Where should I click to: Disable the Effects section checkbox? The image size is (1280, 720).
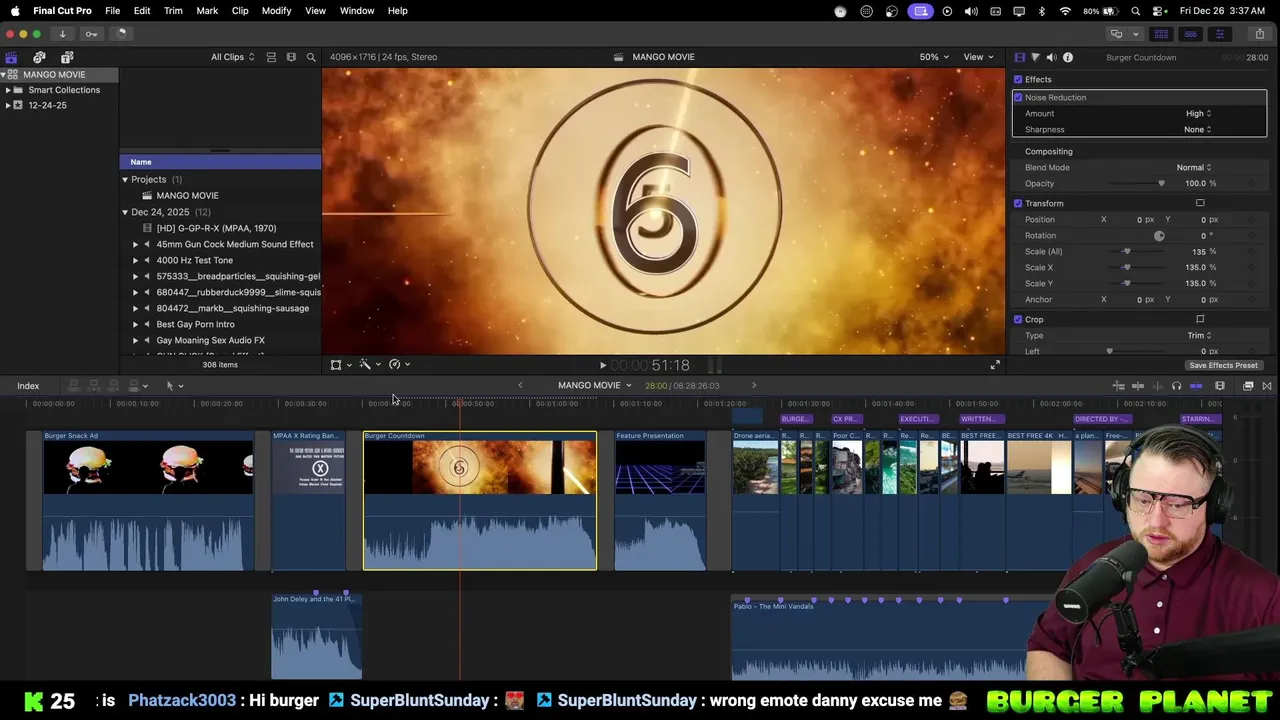pos(1018,79)
